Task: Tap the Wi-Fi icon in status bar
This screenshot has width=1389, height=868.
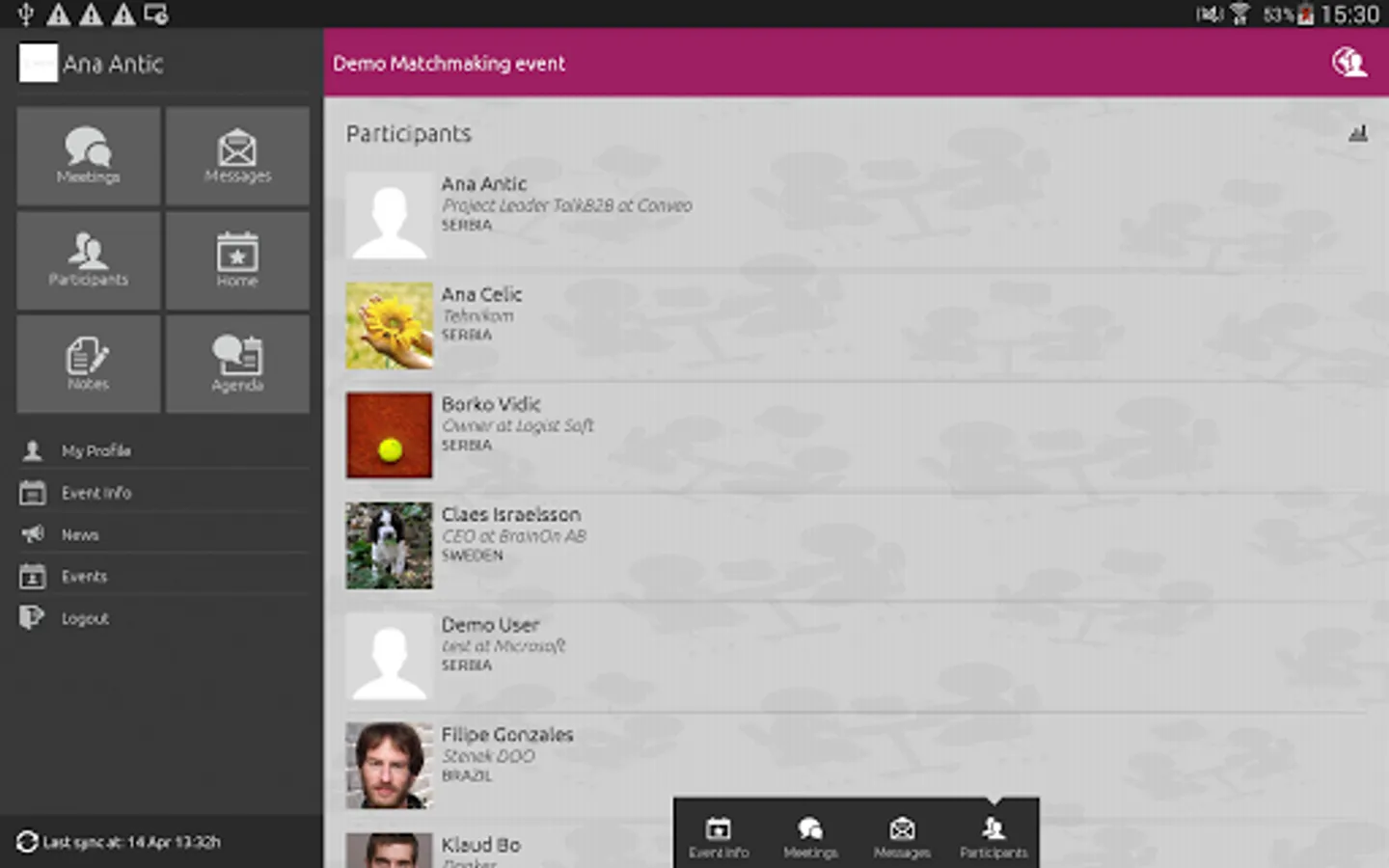Action: click(1240, 14)
